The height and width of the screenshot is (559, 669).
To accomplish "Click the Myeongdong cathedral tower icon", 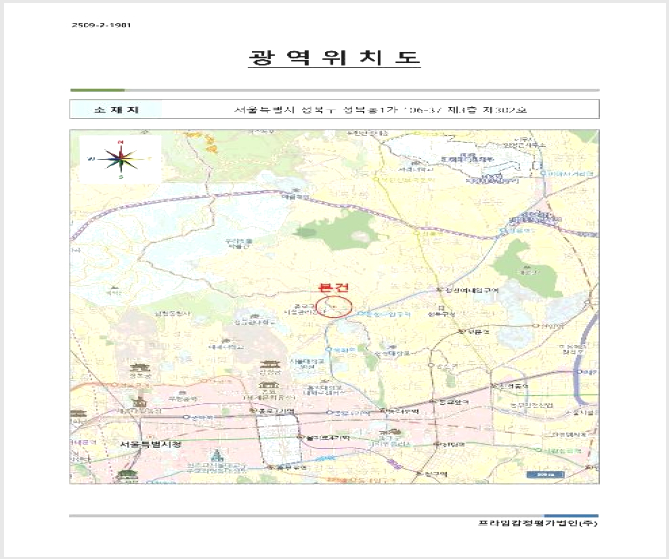I will point(218,456).
